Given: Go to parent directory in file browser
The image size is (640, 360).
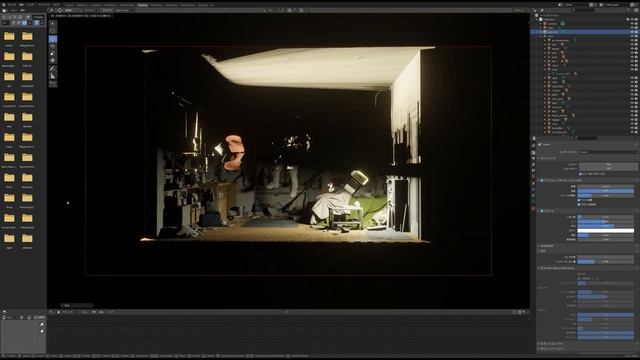Looking at the screenshot, I should point(14,17).
